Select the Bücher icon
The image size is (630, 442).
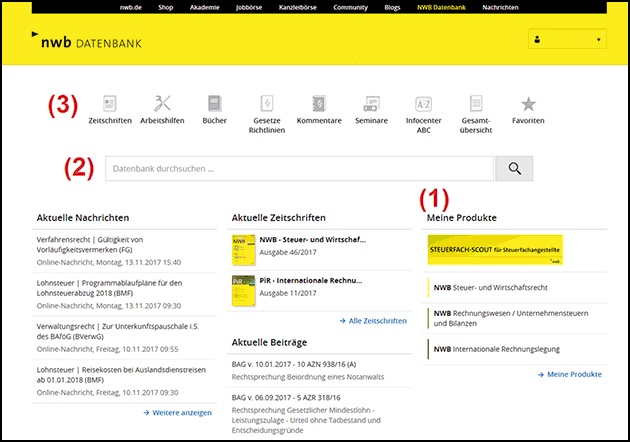[x=213, y=104]
